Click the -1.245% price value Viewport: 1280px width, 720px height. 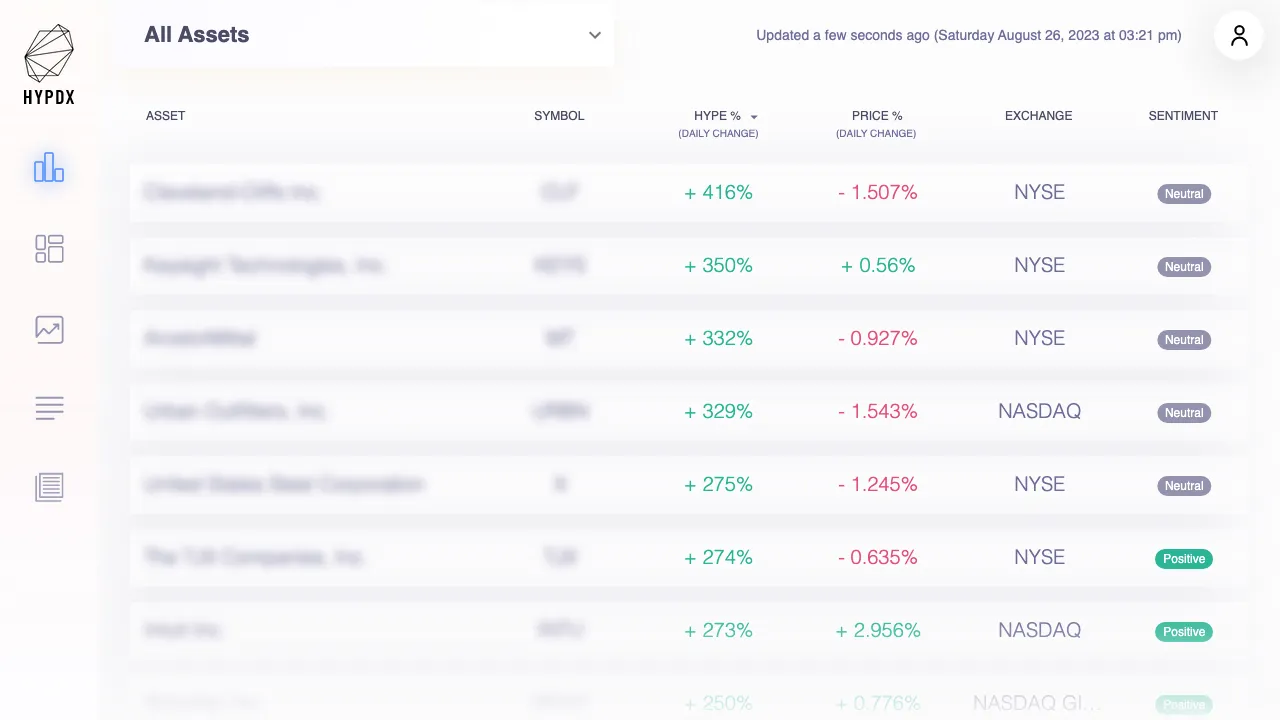coord(877,484)
